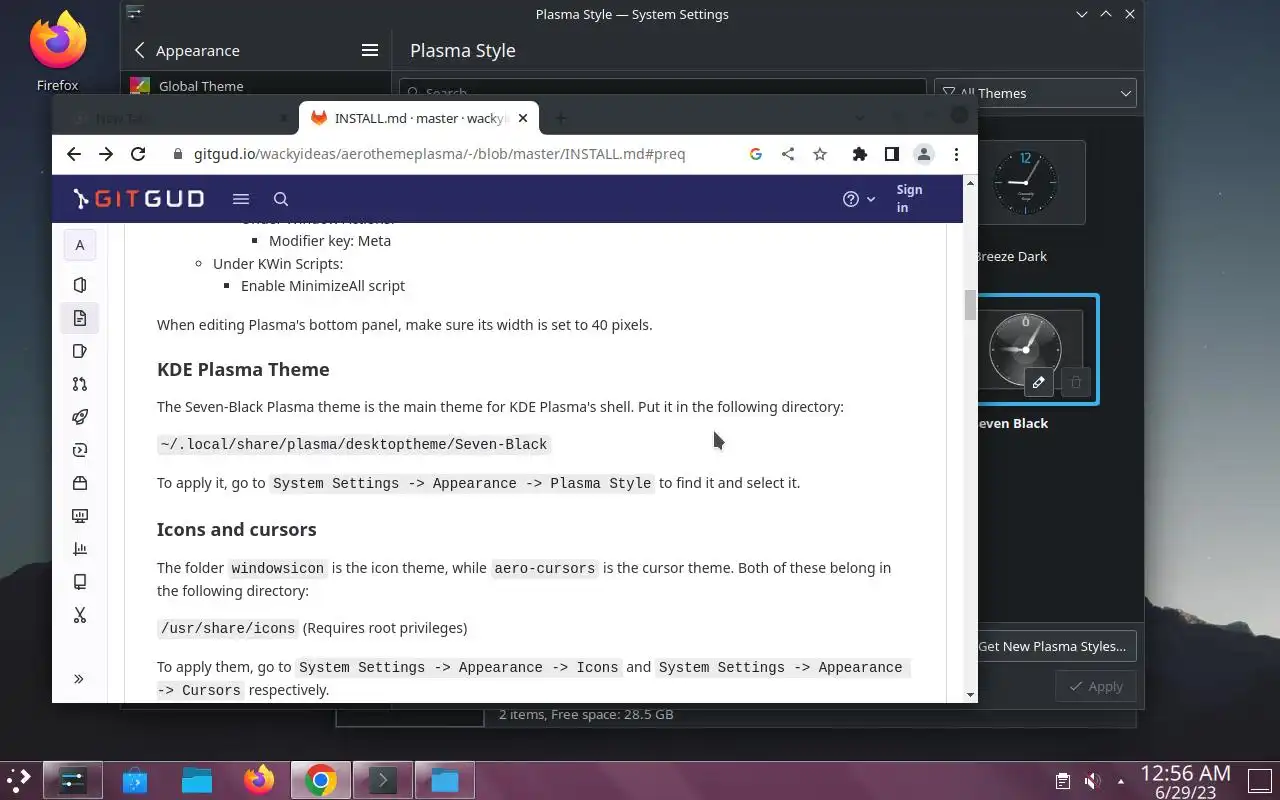Click the KDE Plasma Theme heading
The height and width of the screenshot is (800, 1280).
click(x=243, y=369)
